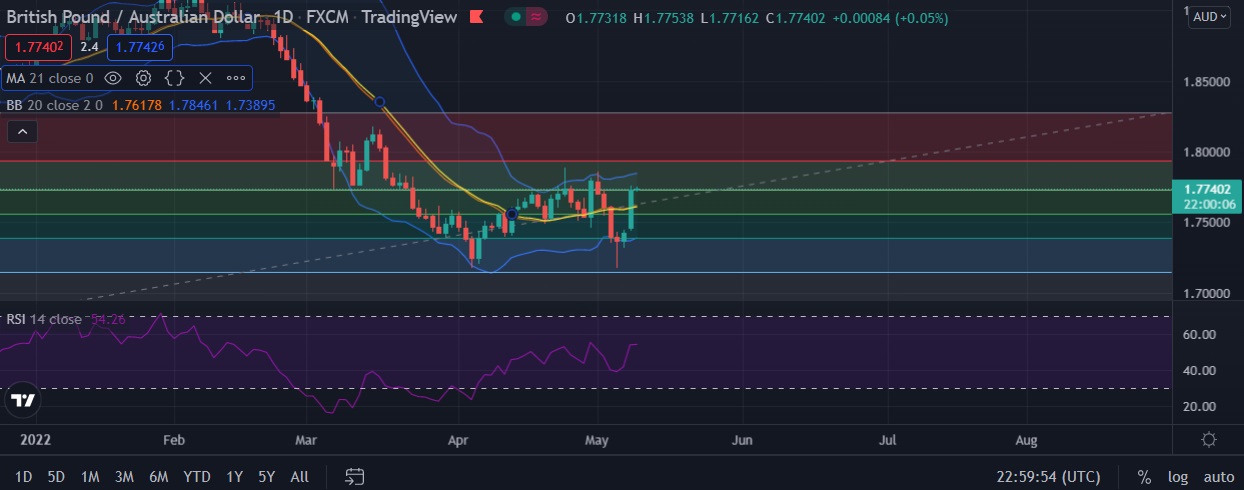Image resolution: width=1244 pixels, height=490 pixels.
Task: Select the RSI 14 close indicator label
Action: tap(44, 319)
